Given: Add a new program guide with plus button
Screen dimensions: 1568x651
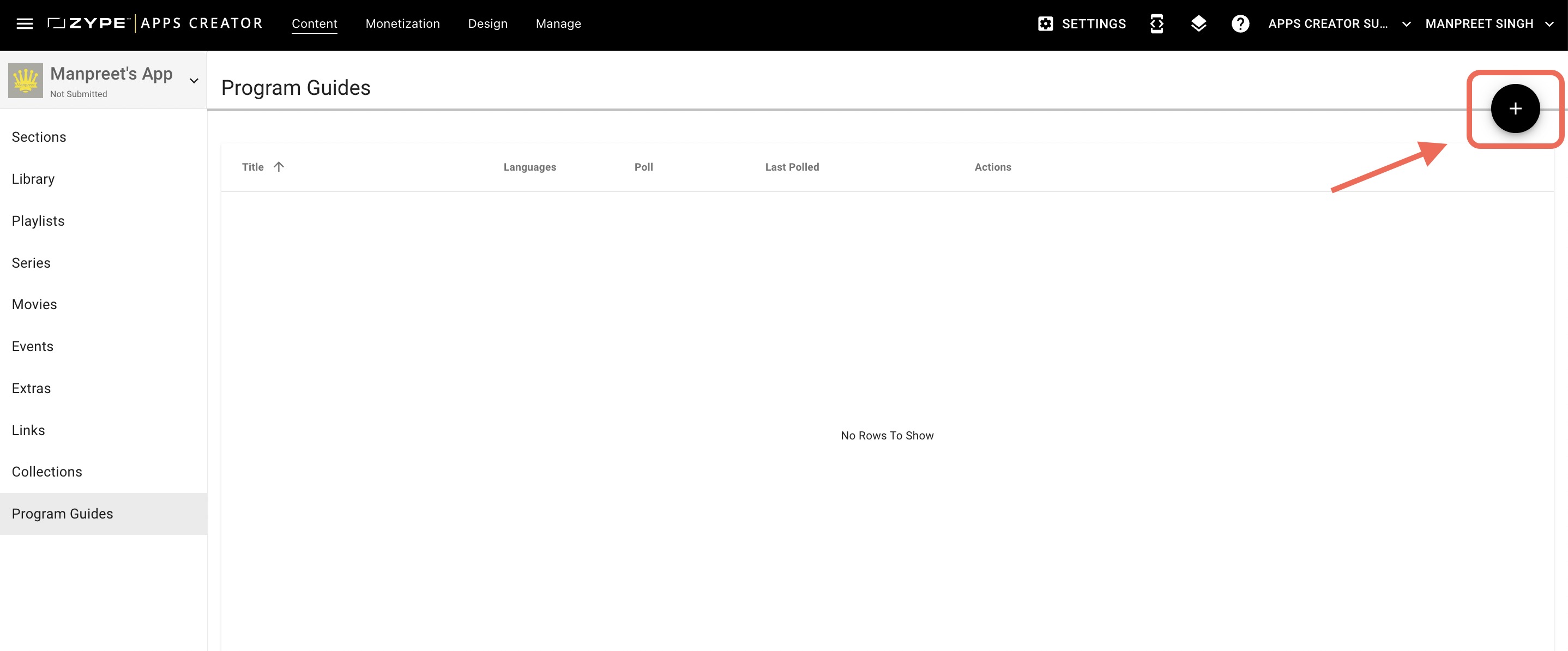Looking at the screenshot, I should tap(1515, 108).
